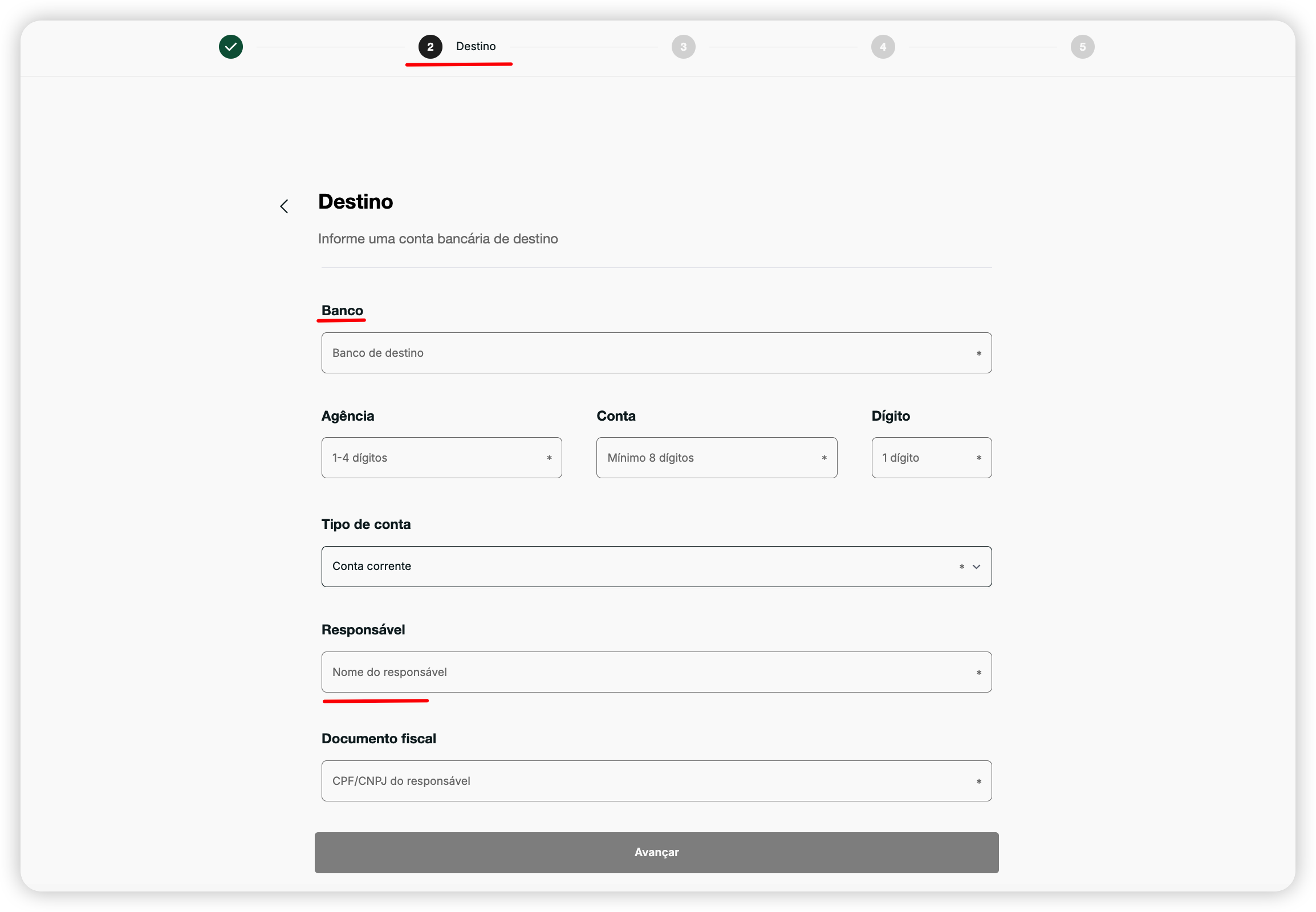Screen dimensions: 1316x912
Task: Click the Banco field label
Action: pos(342,310)
